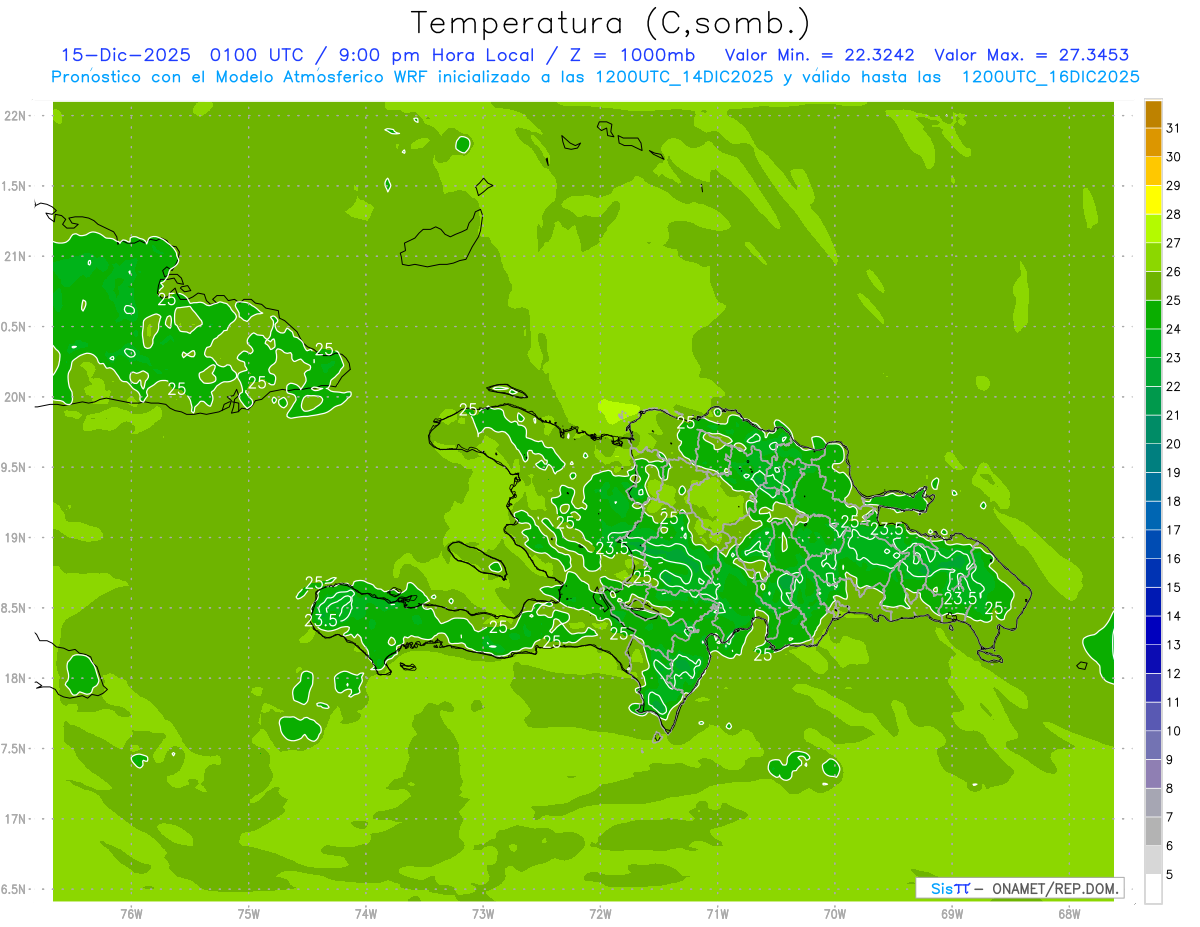The width and height of the screenshot is (1200, 927).
Task: Click the color scale label '24'
Action: (x=1174, y=329)
